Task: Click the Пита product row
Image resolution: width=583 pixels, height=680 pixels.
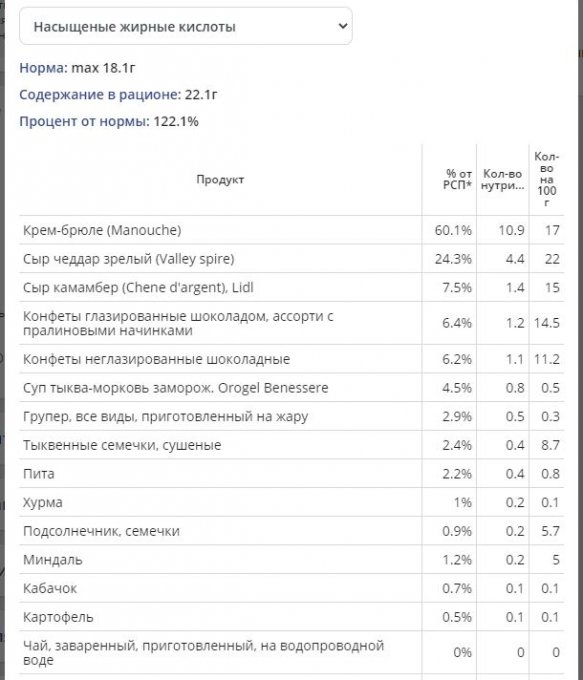Action: click(292, 474)
